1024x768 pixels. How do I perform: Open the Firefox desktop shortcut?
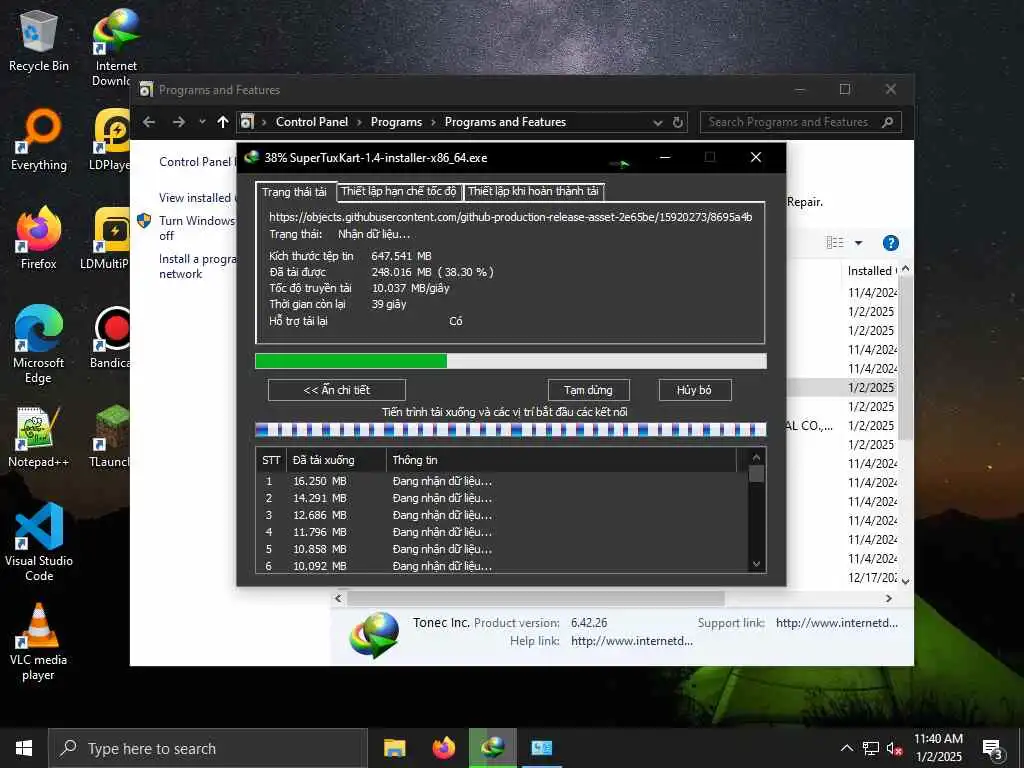pos(39,238)
